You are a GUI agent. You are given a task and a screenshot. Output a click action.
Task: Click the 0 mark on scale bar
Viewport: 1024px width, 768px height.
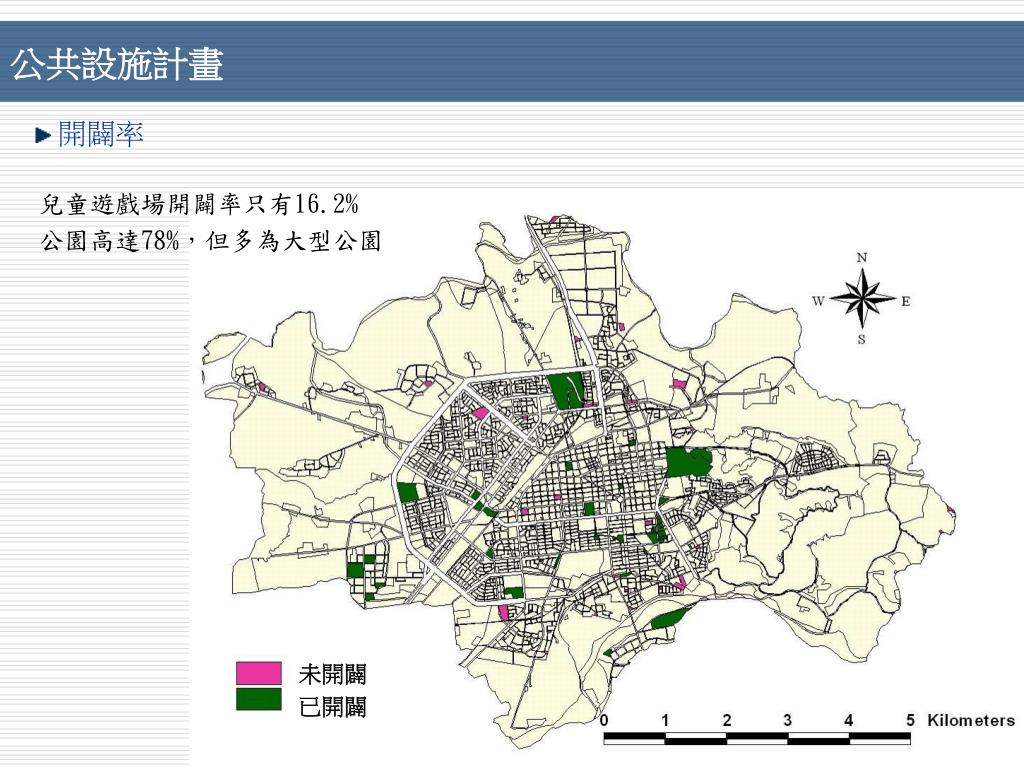[604, 720]
